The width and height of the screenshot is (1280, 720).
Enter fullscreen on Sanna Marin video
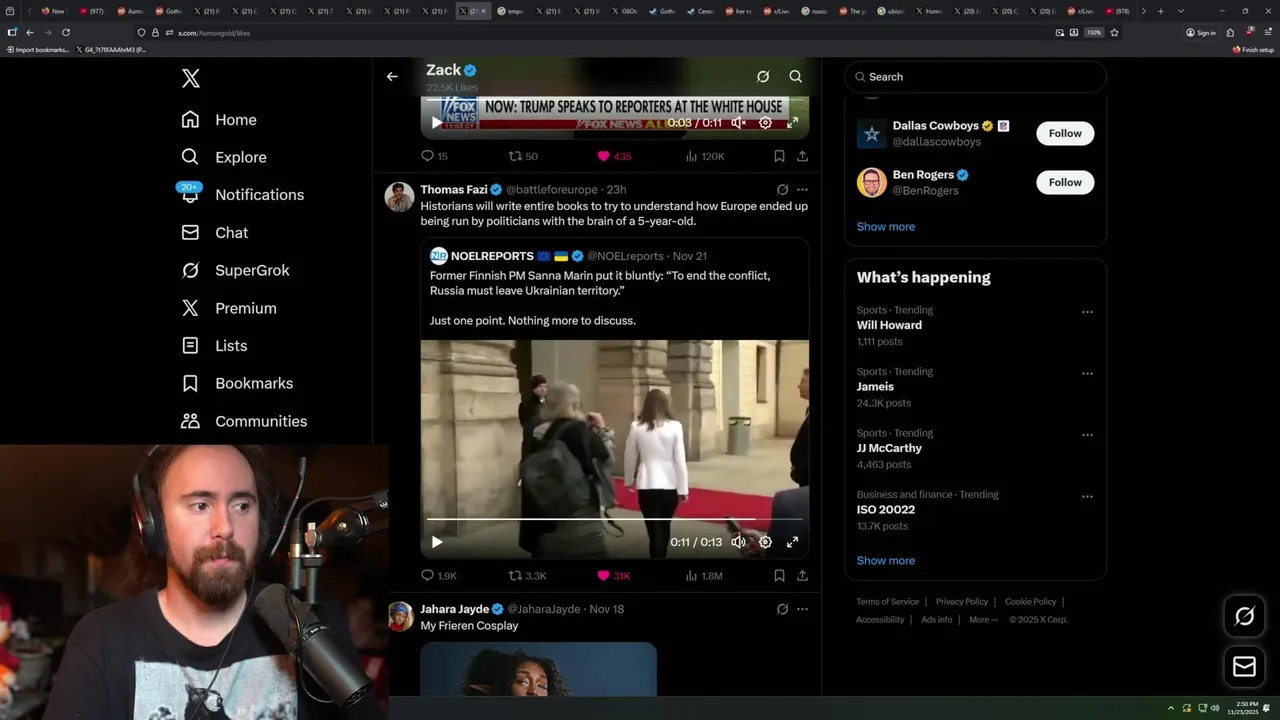792,542
